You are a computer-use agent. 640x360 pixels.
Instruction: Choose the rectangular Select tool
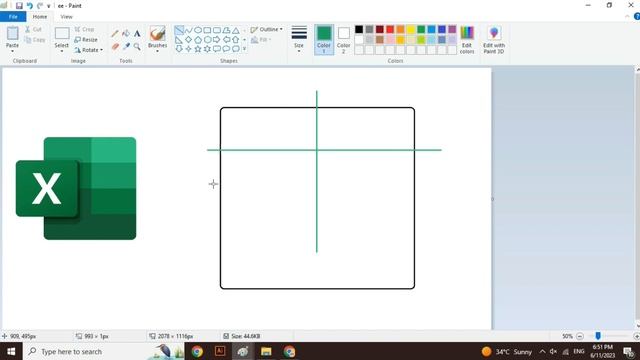click(x=62, y=33)
